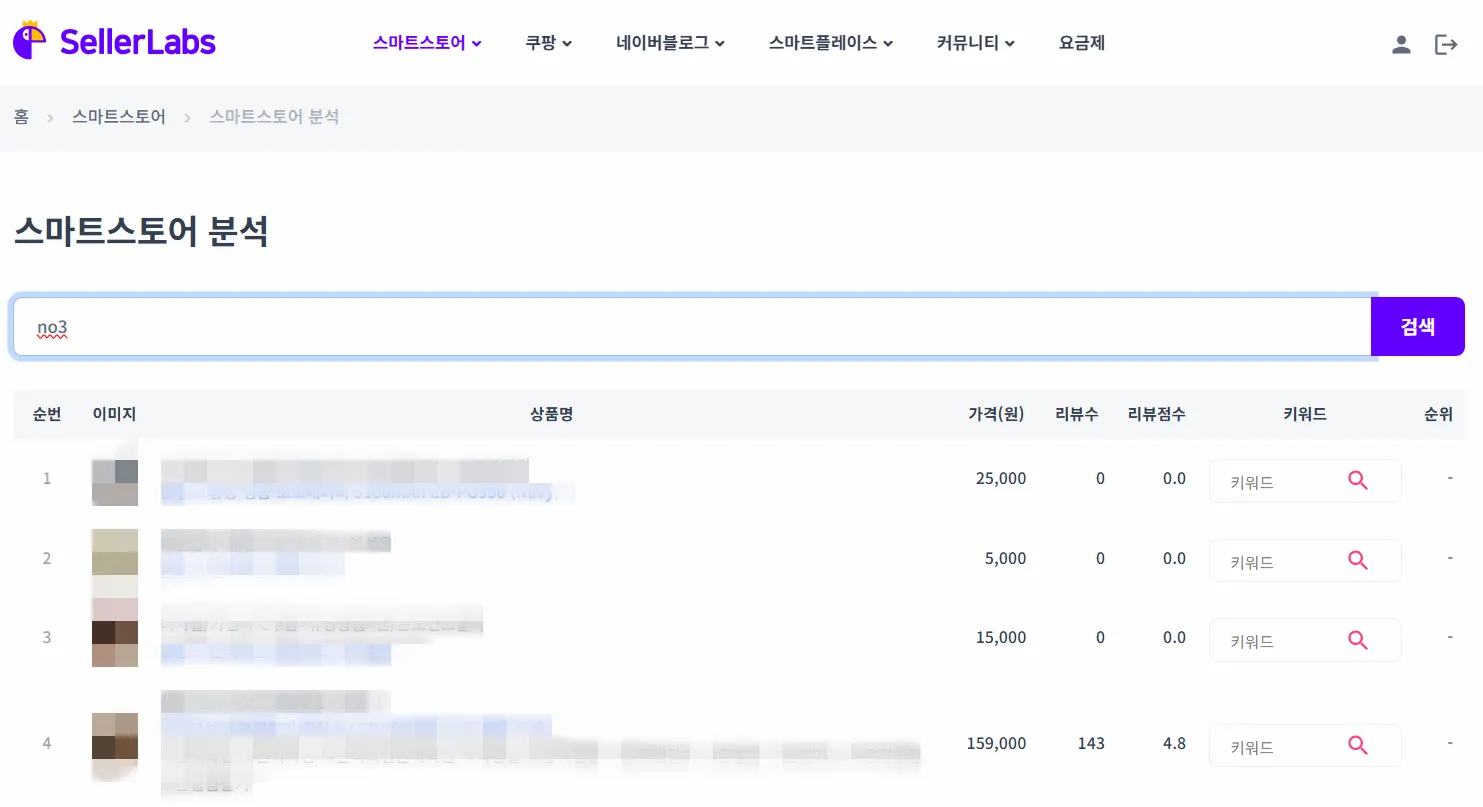The height and width of the screenshot is (807, 1483).
Task: Go to the 요금제 pricing page
Action: pyautogui.click(x=1081, y=43)
